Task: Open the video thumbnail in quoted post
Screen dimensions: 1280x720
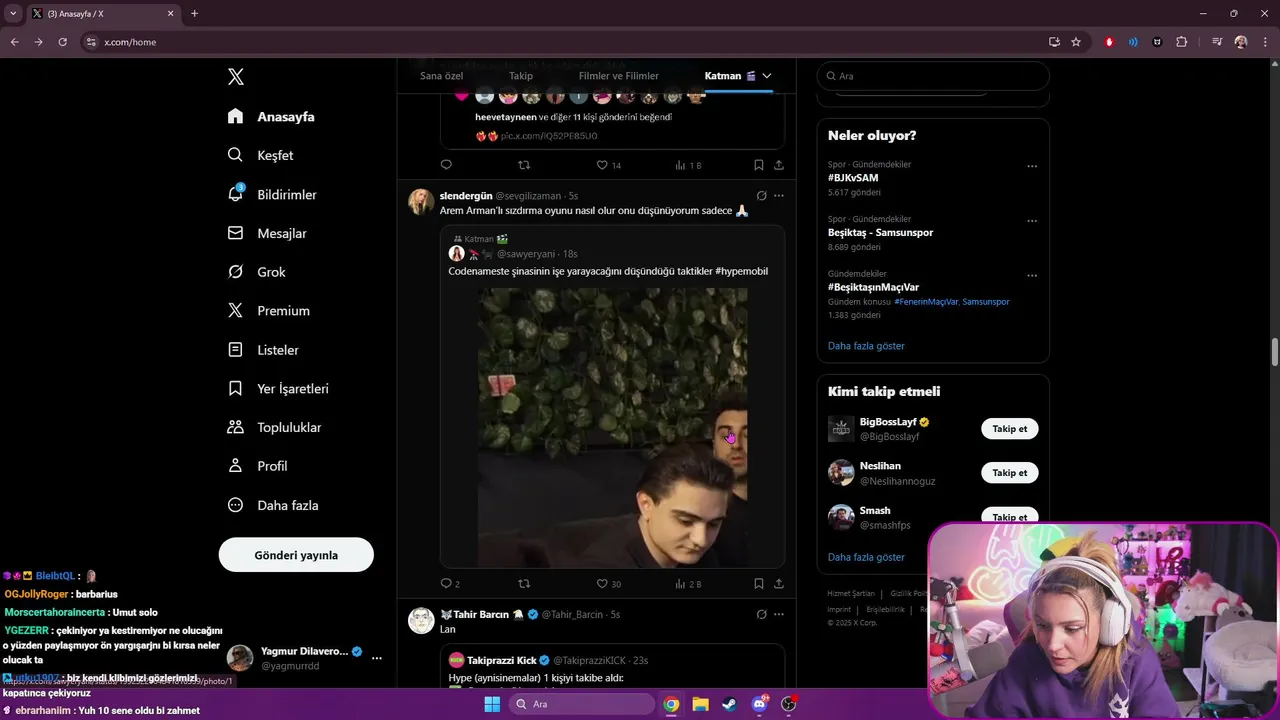Action: click(612, 428)
